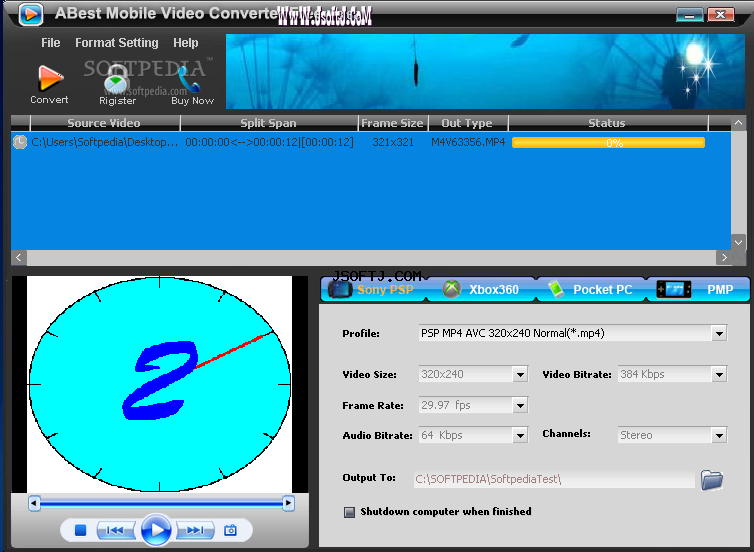Open the Format Setting menu
This screenshot has height=552, width=754.
116,43
